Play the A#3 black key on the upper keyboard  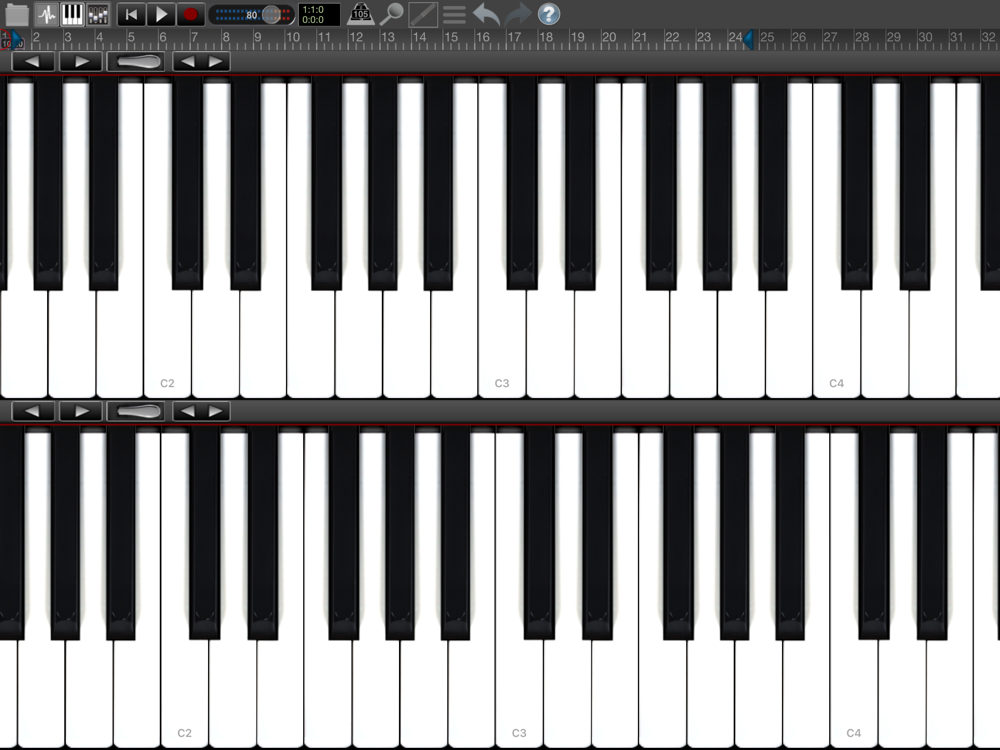tap(773, 182)
